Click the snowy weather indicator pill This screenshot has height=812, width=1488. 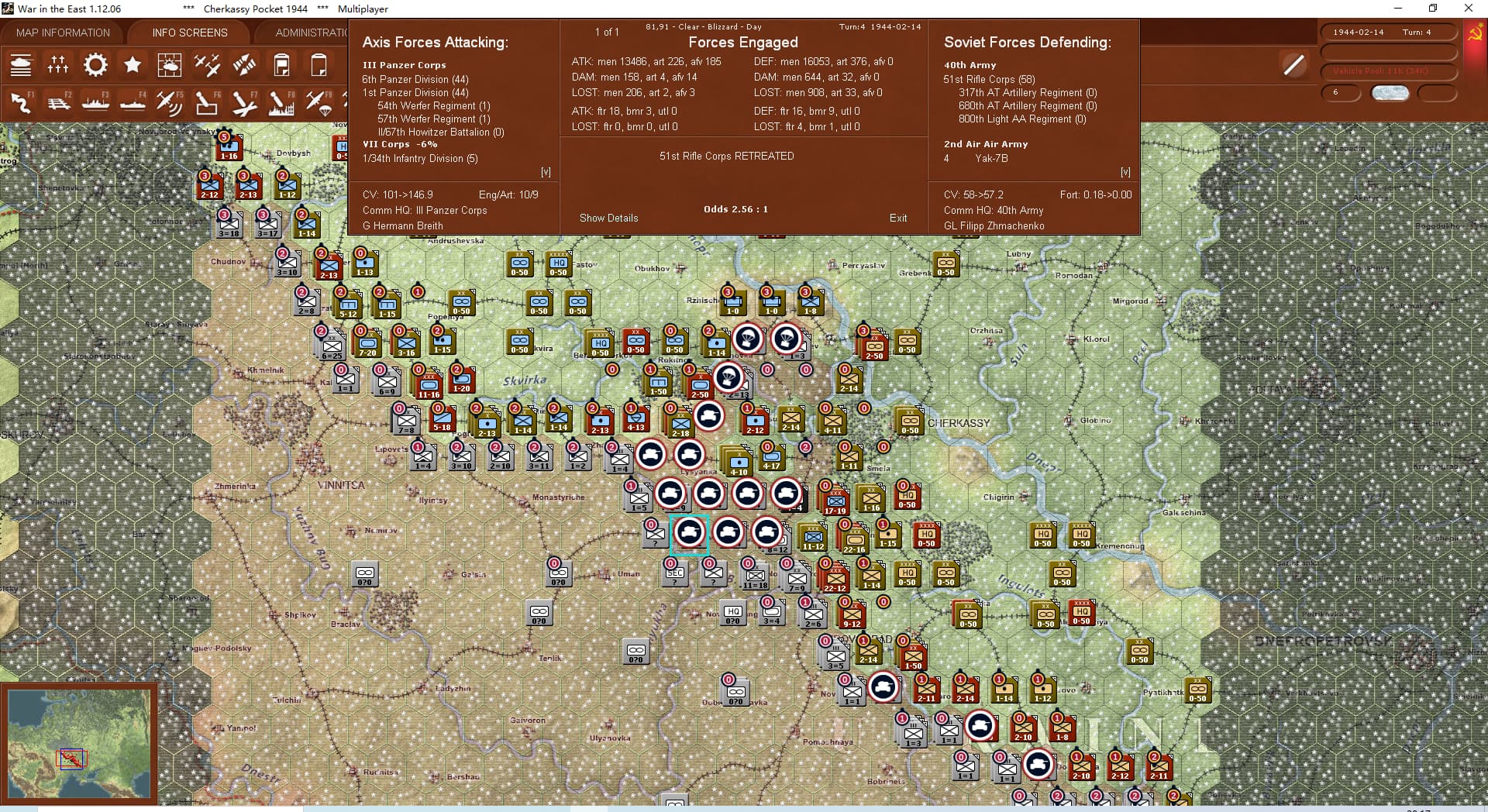coord(1390,92)
